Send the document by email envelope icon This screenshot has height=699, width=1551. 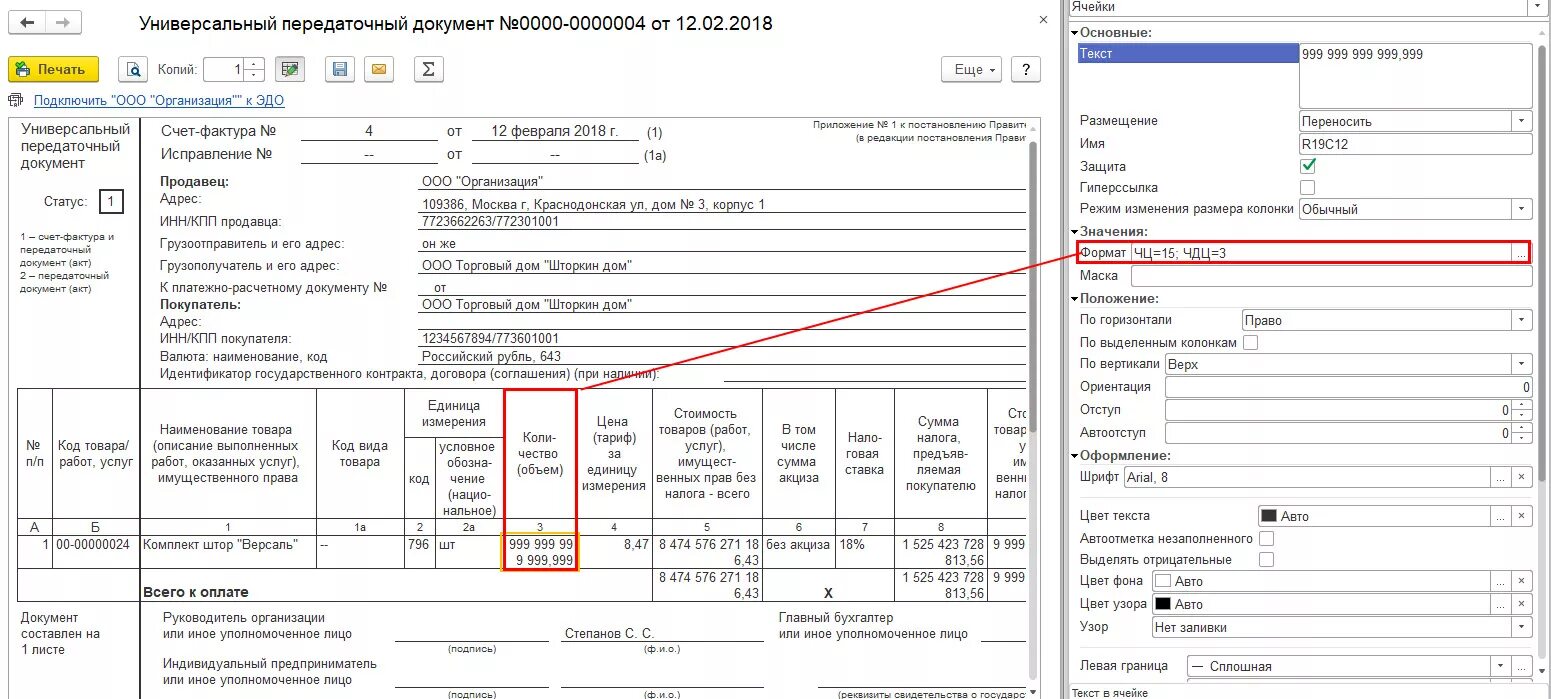[x=379, y=70]
